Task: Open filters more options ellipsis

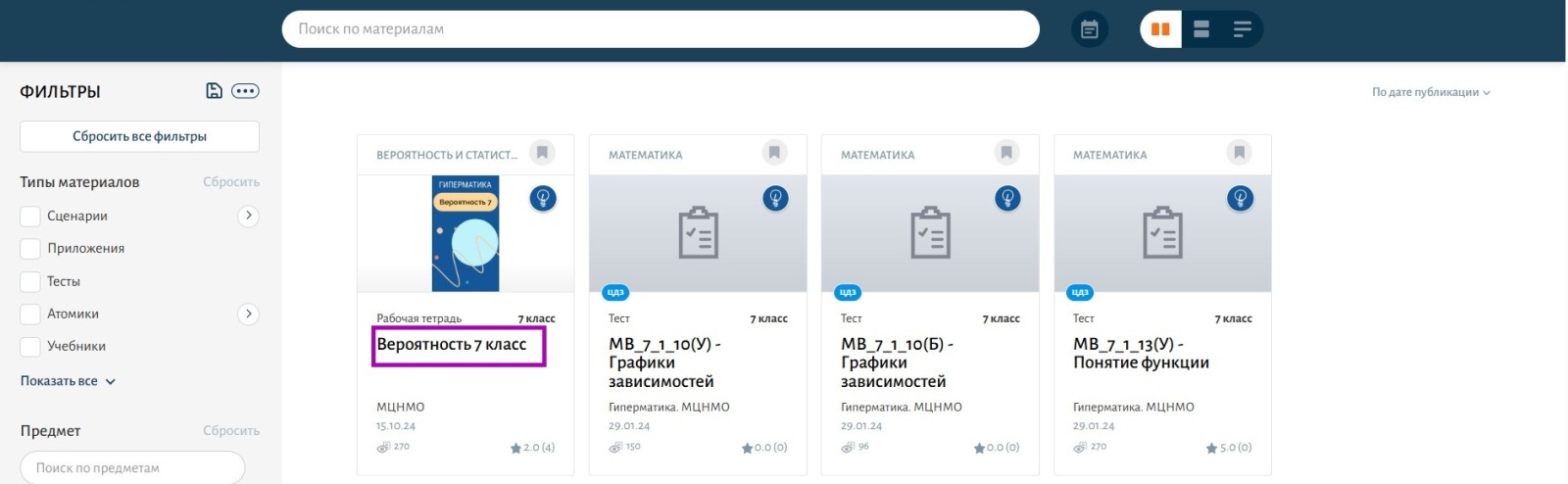Action: point(245,91)
